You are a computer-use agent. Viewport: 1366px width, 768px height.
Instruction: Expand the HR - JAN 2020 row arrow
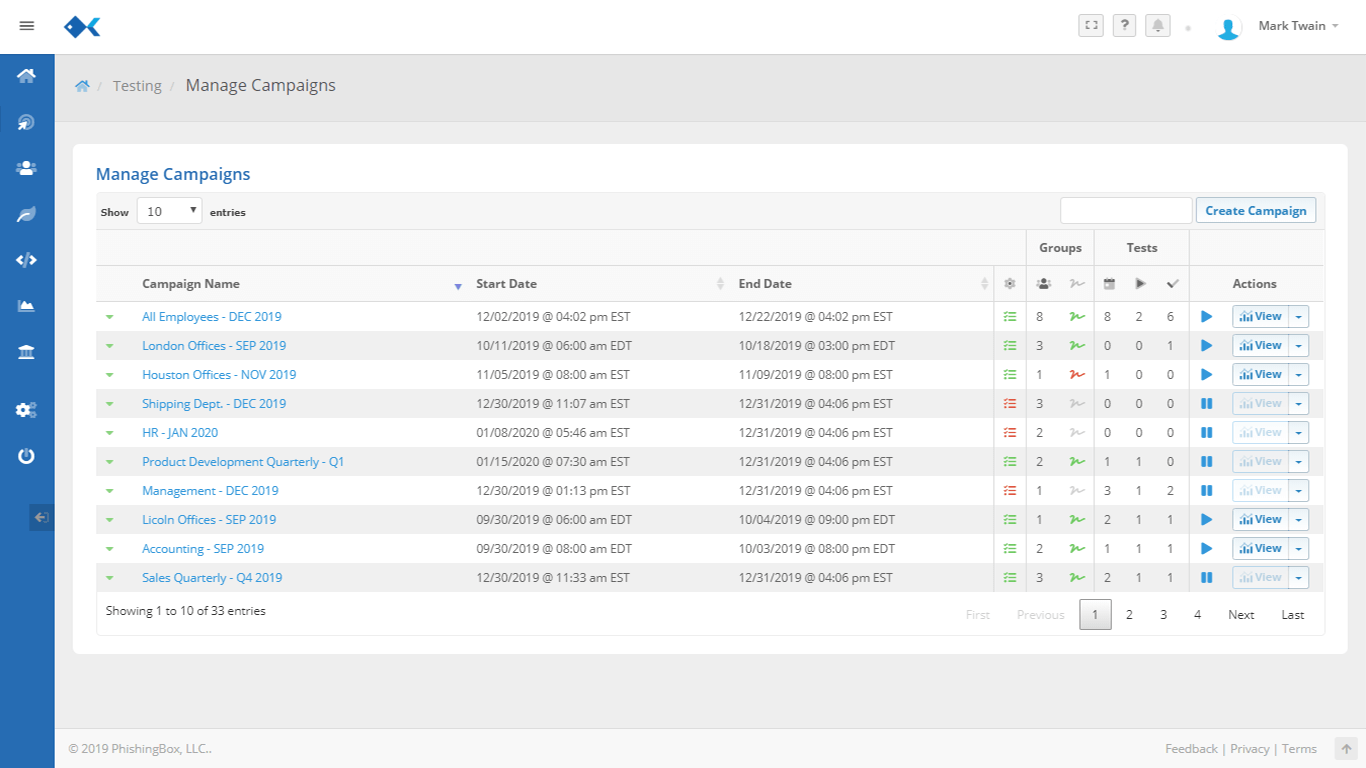click(110, 433)
